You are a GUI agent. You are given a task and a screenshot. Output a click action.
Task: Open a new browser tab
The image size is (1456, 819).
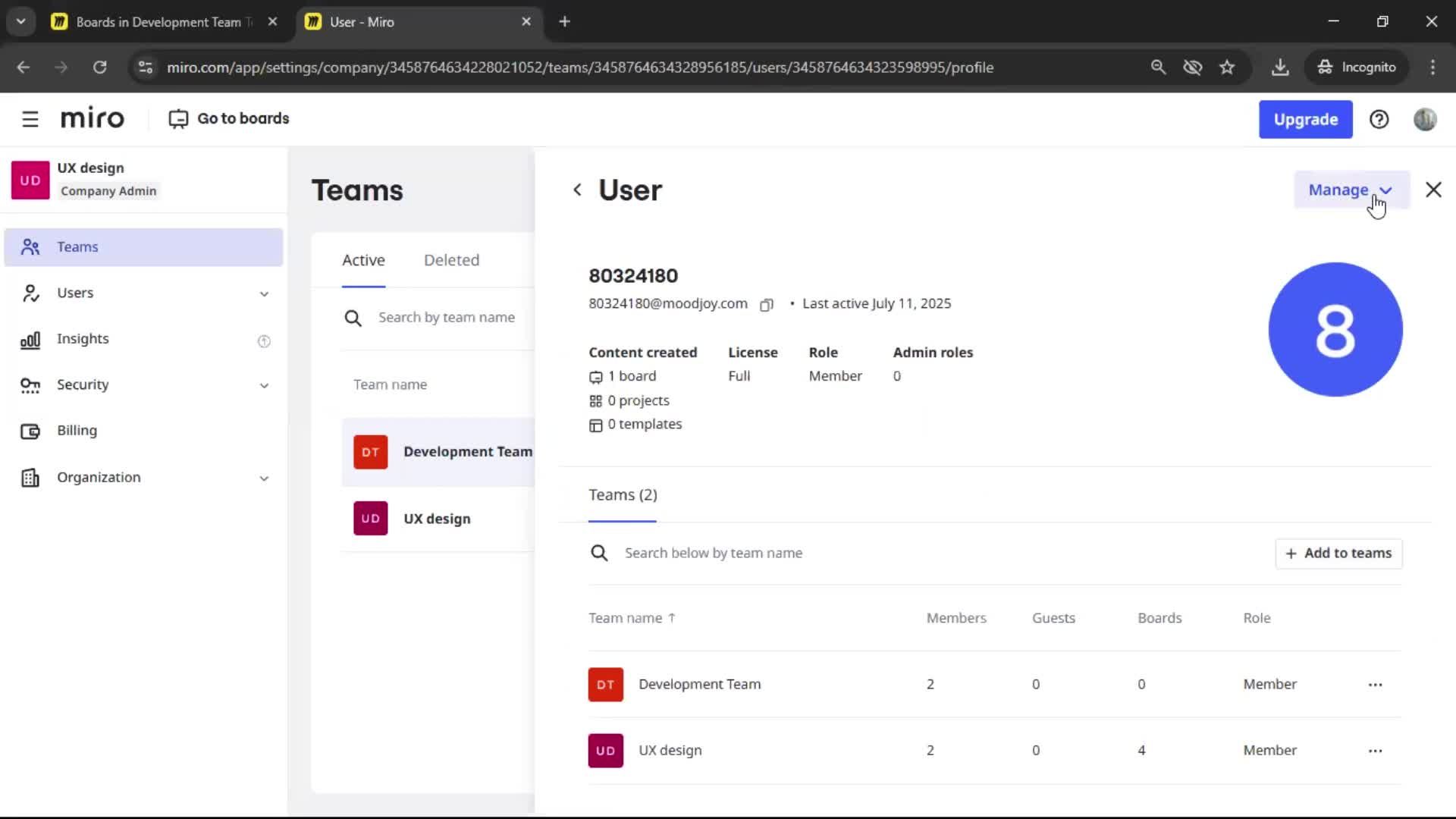coord(564,21)
